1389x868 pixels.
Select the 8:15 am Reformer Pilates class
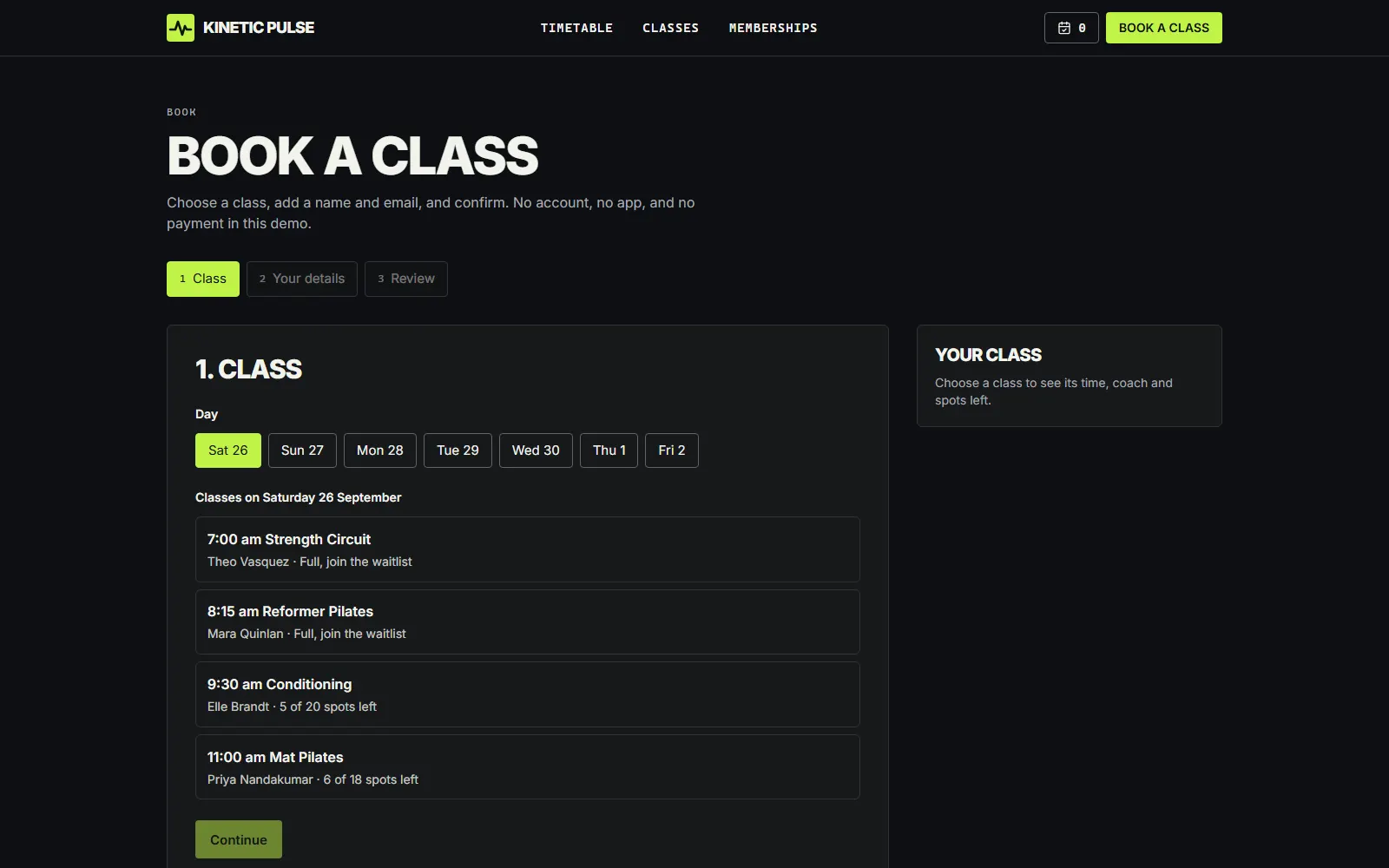tap(528, 622)
